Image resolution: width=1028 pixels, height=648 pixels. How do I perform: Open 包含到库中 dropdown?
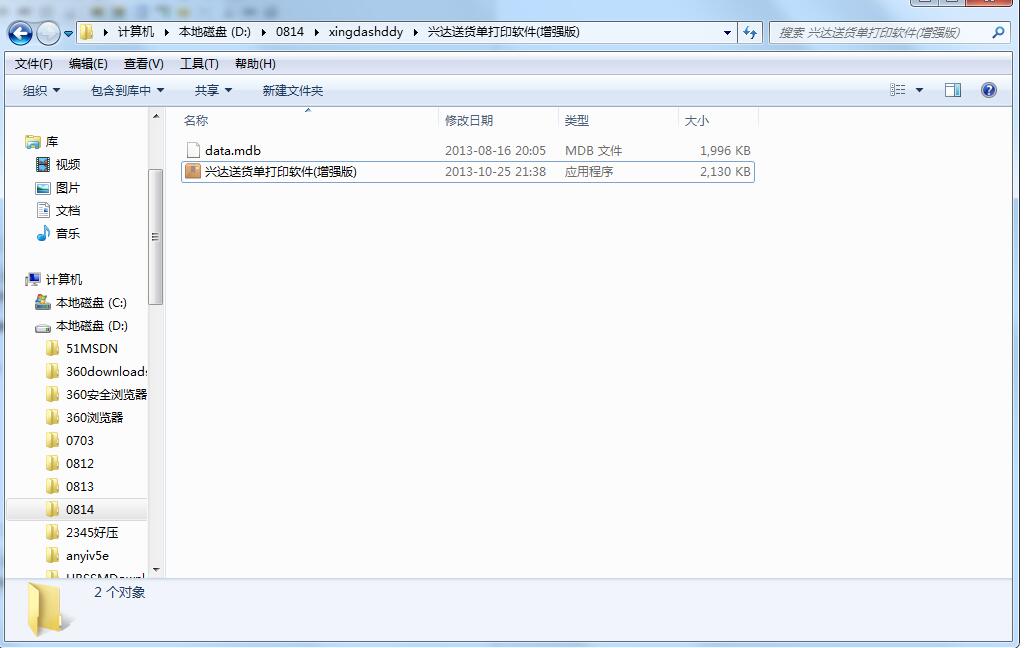pyautogui.click(x=127, y=91)
